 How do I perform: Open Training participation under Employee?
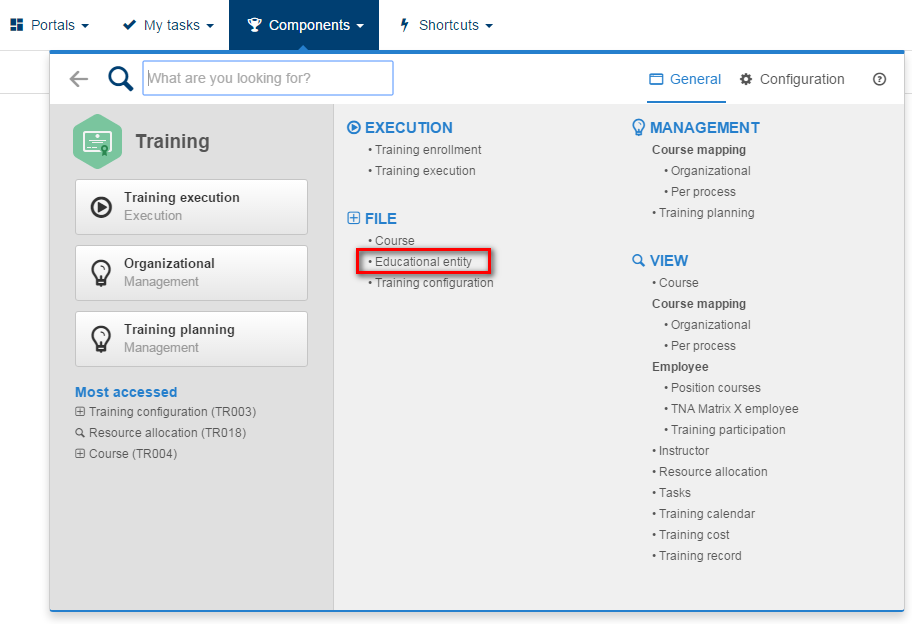[x=728, y=430]
